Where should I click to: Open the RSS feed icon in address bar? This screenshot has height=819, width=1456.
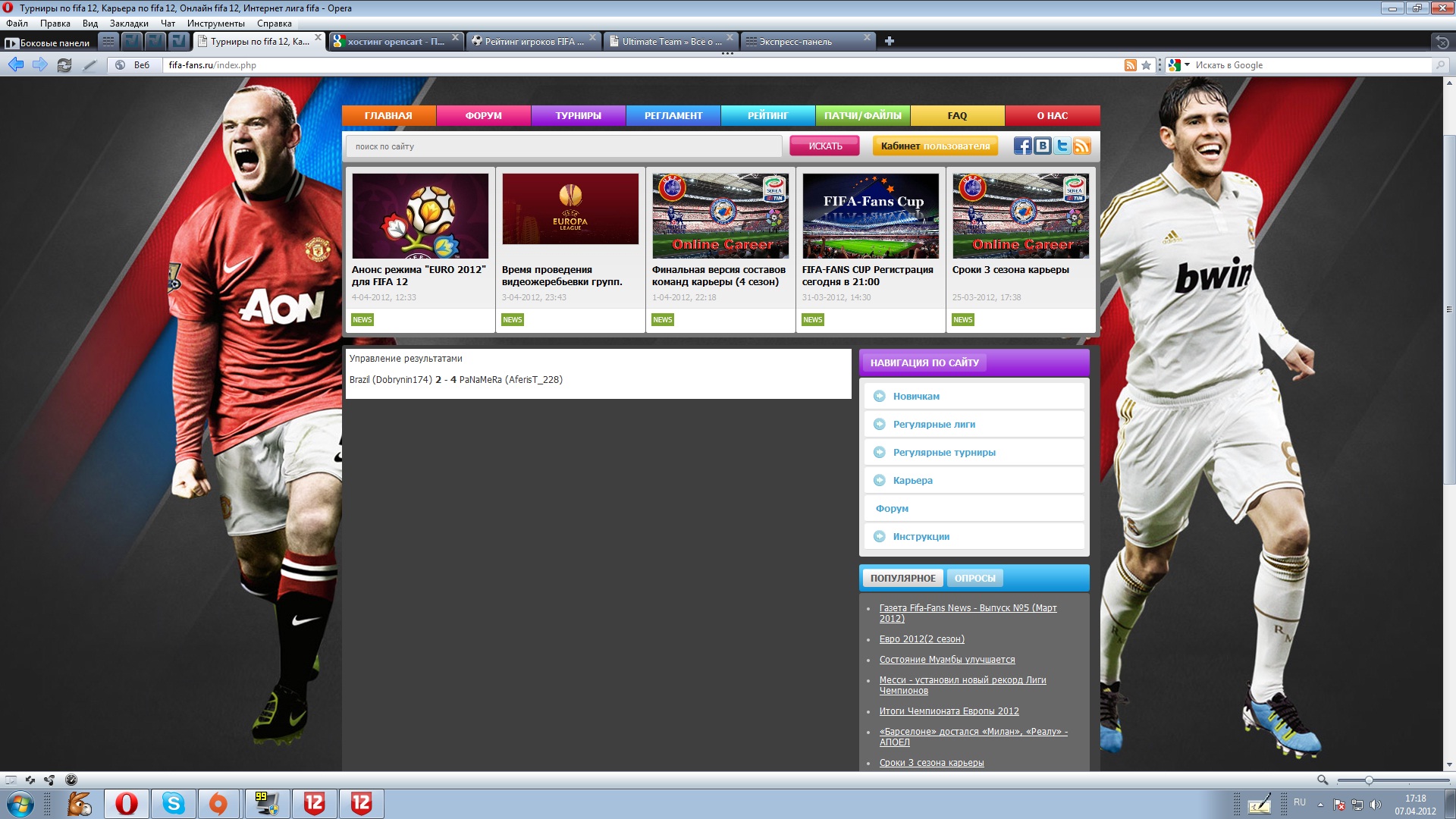point(1130,65)
